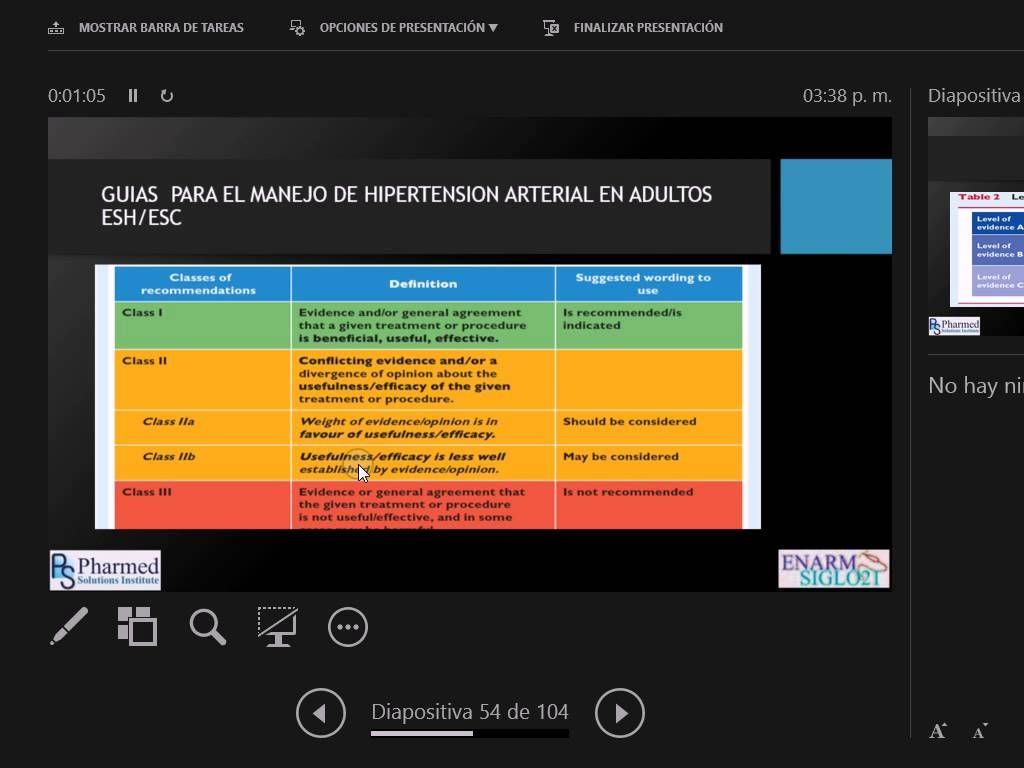Click the 'Is not recommended' cell
This screenshot has width=1024, height=768.
[x=648, y=505]
